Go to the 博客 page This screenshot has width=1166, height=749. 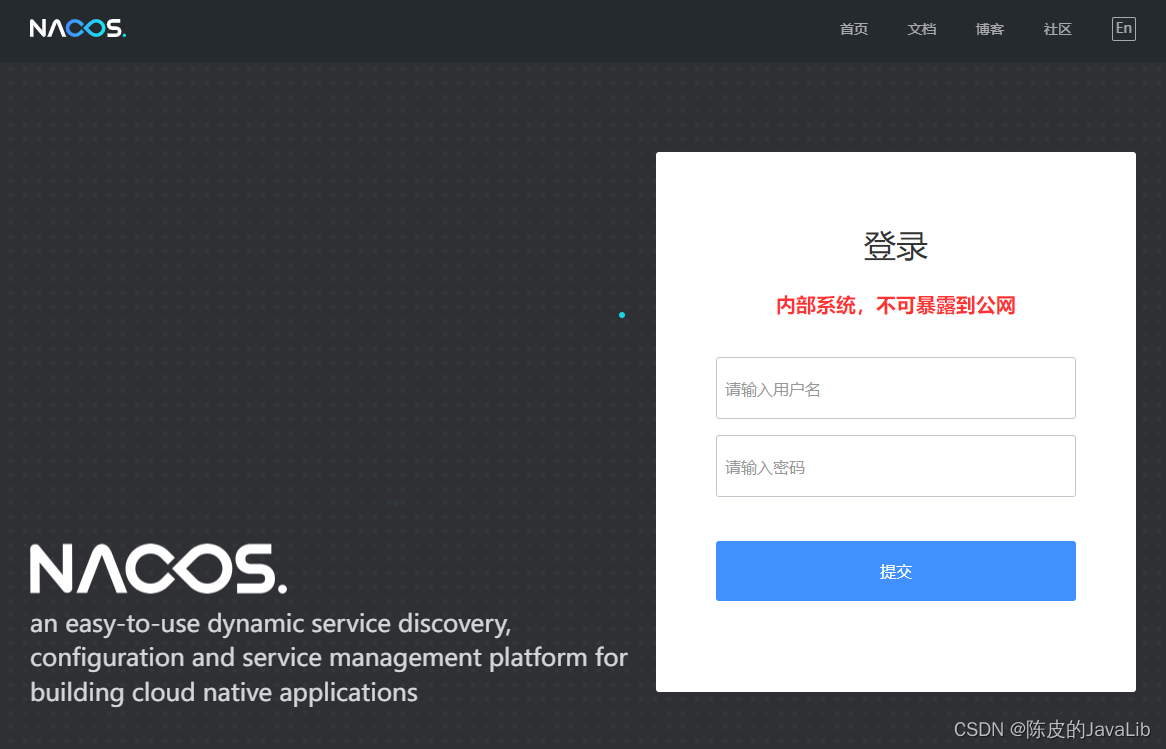[x=990, y=29]
